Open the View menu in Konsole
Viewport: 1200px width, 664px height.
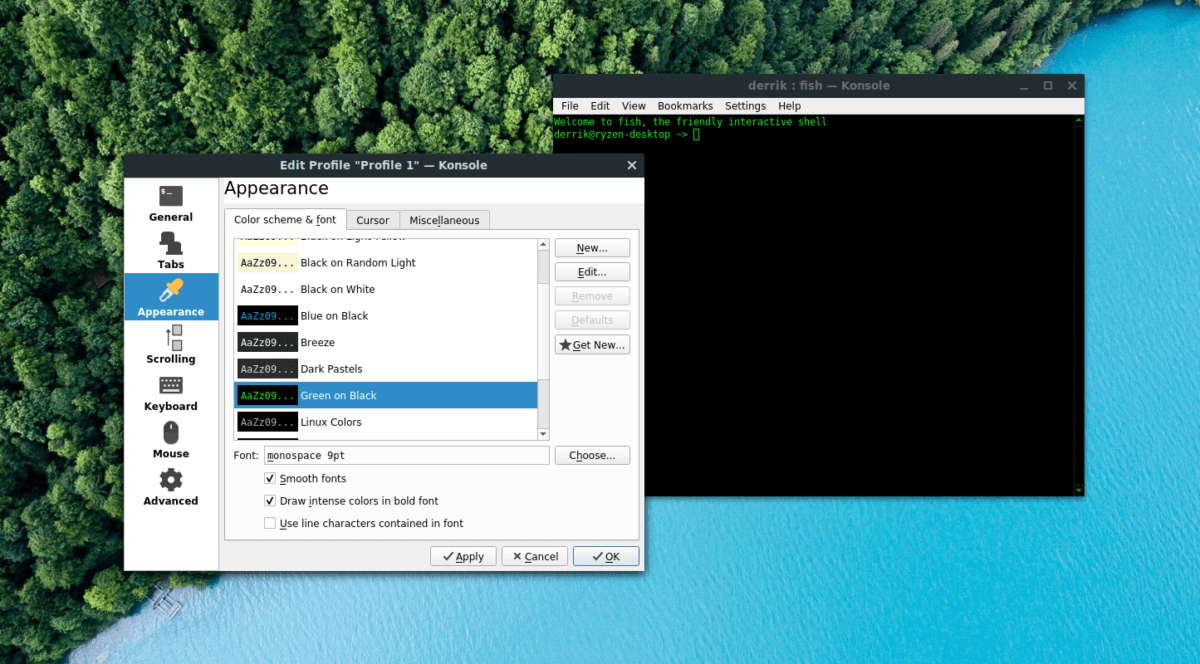coord(634,106)
